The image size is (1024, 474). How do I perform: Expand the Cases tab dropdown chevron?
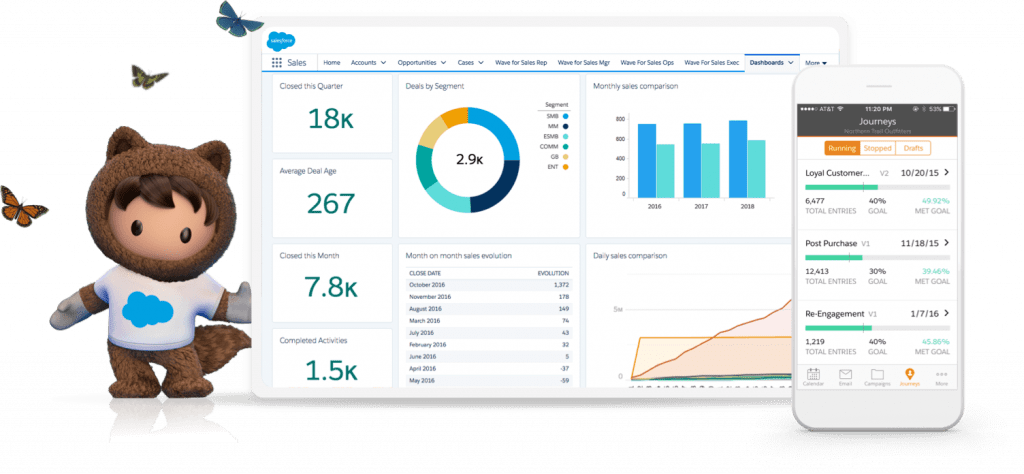pyautogui.click(x=481, y=63)
